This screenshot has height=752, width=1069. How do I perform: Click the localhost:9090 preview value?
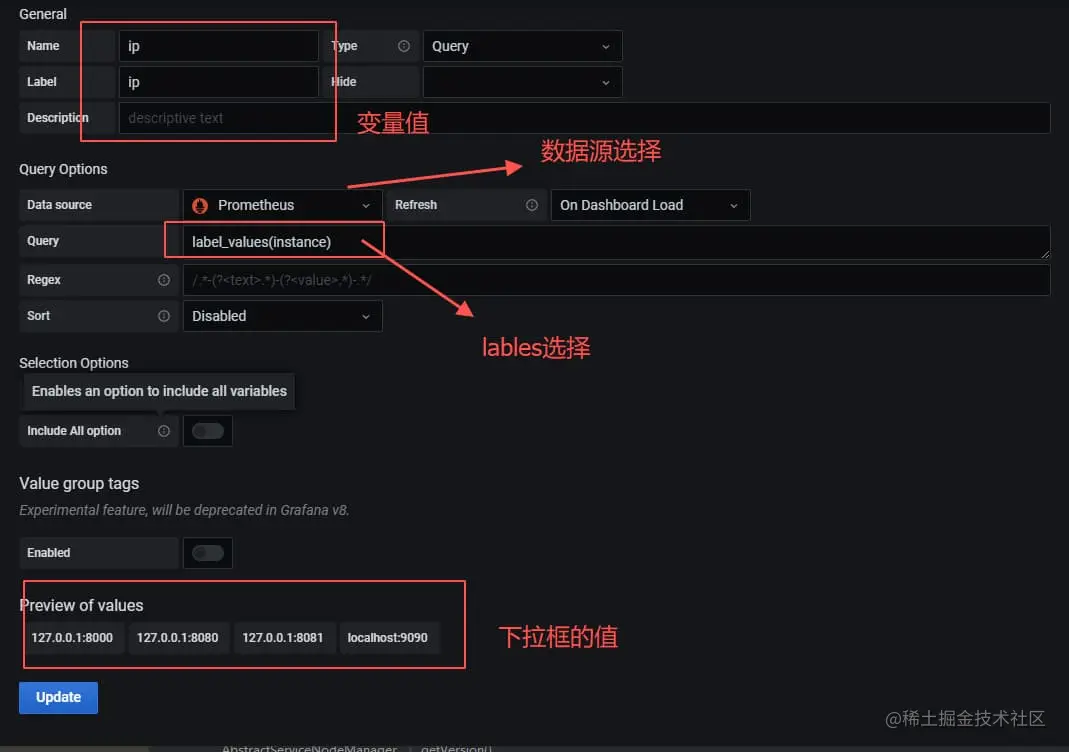[388, 638]
